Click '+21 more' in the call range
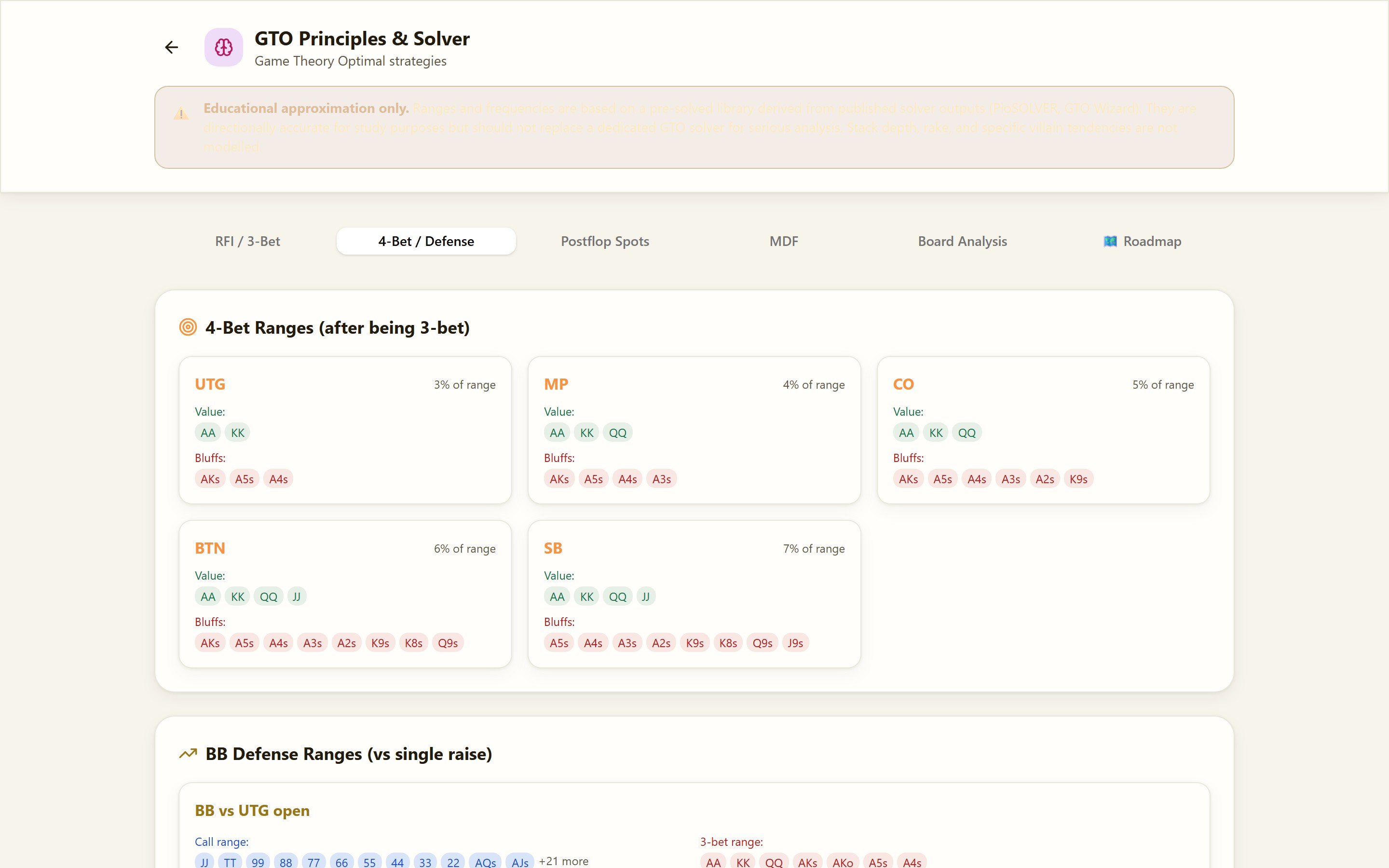This screenshot has width=1389, height=868. pos(564,861)
